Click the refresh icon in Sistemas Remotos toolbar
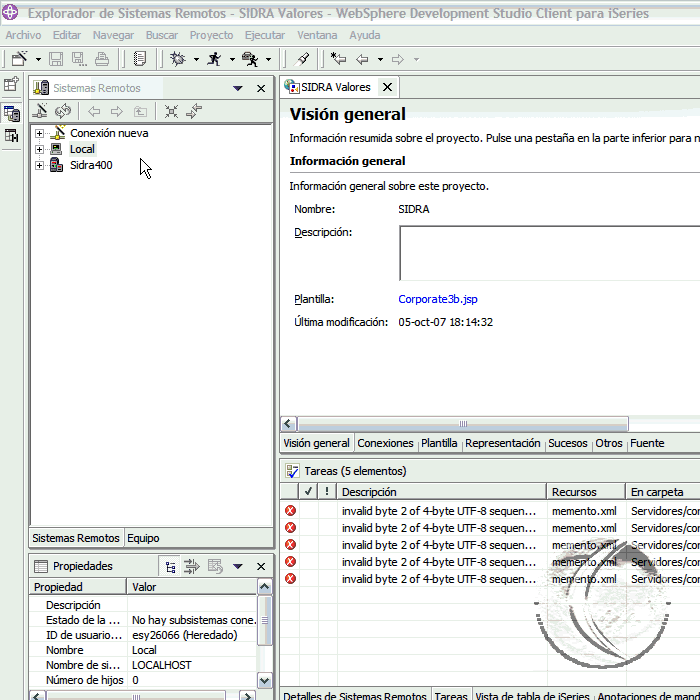700x700 pixels. click(x=63, y=111)
